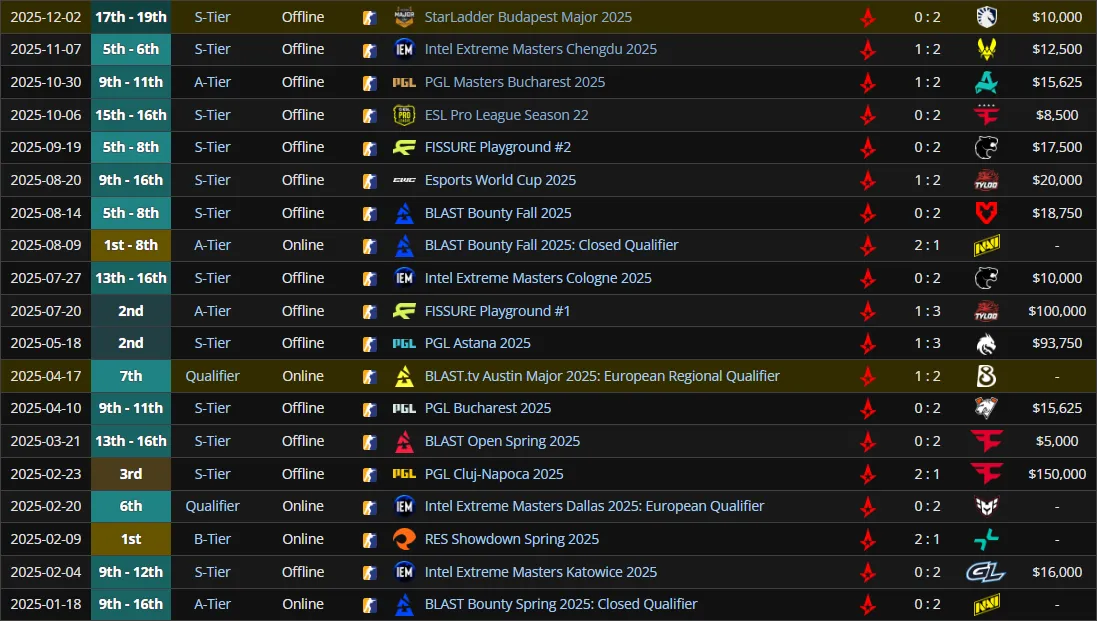Click the Qualifier tier label in 2025-04-17 row
This screenshot has width=1097, height=621.
213,376
